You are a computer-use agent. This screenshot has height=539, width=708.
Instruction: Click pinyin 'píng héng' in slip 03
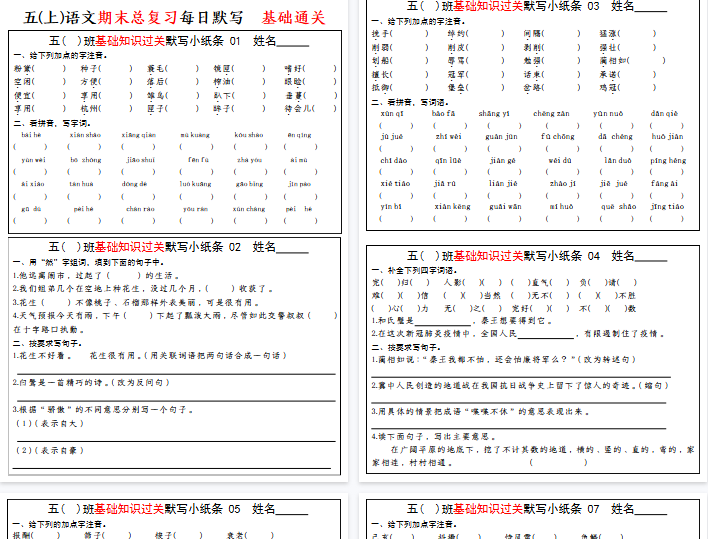pyautogui.click(x=668, y=161)
